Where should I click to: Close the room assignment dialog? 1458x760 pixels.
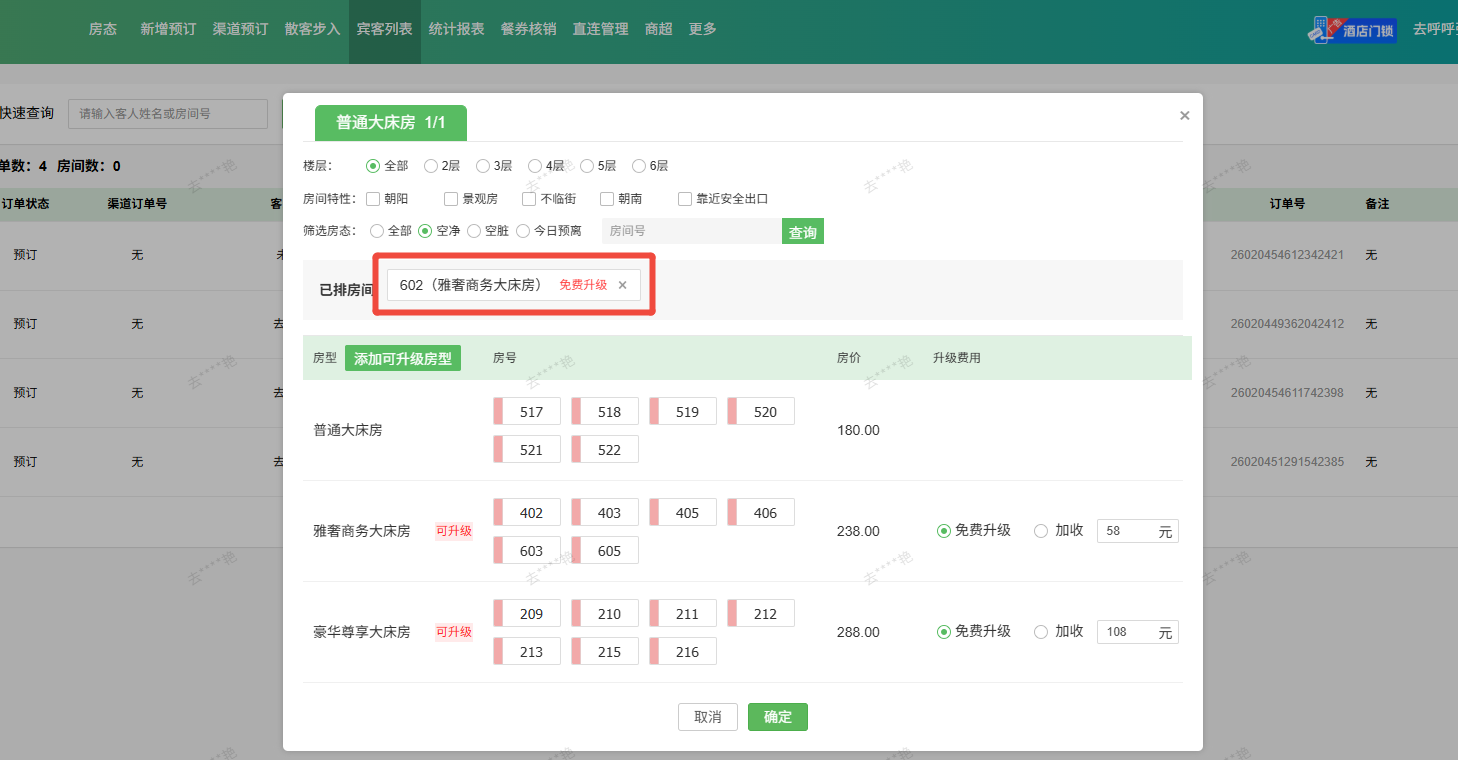[1184, 116]
